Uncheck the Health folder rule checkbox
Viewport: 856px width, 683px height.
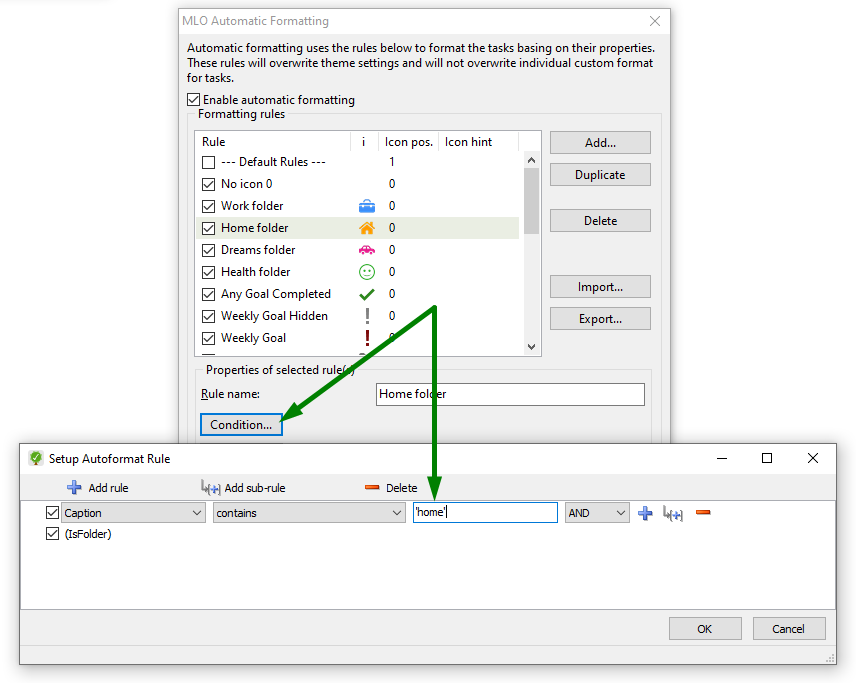(x=209, y=272)
